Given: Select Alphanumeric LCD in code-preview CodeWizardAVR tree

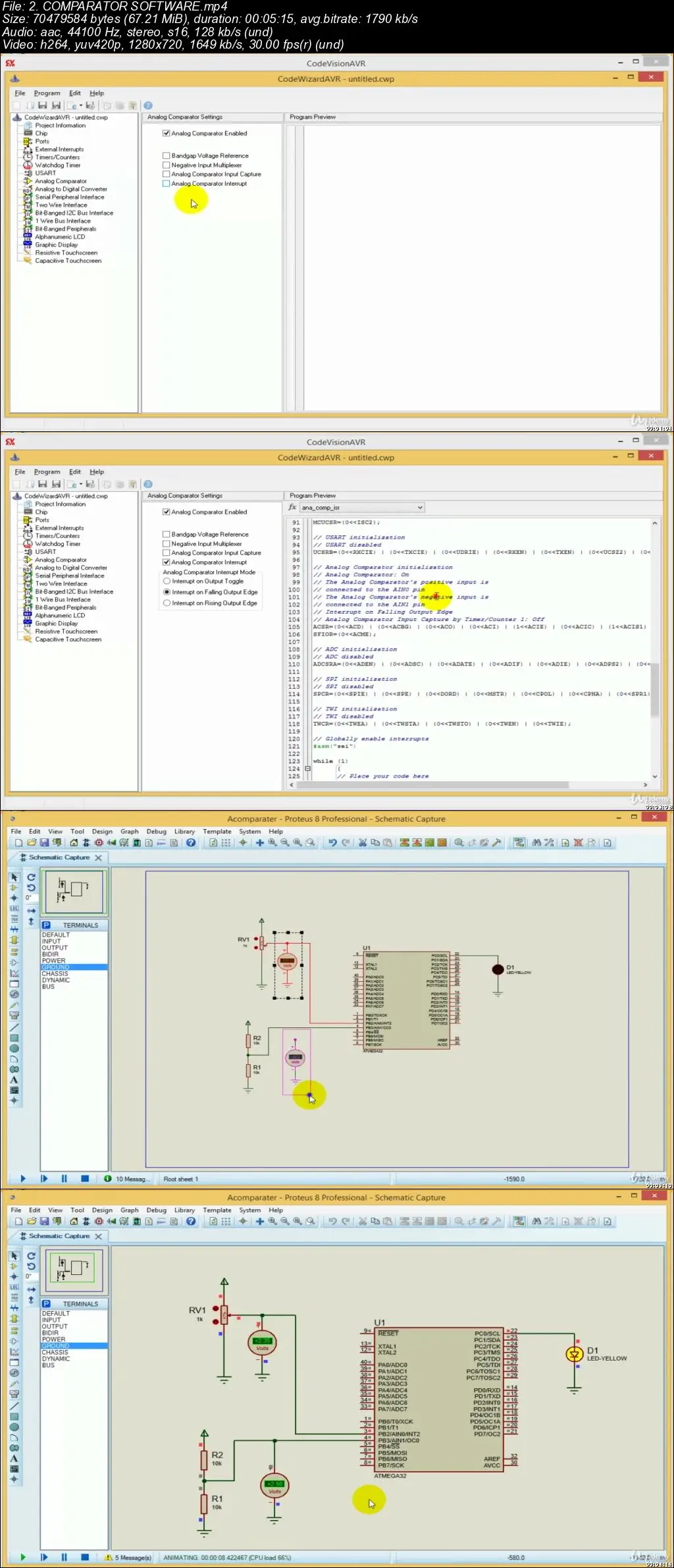Looking at the screenshot, I should tap(60, 616).
